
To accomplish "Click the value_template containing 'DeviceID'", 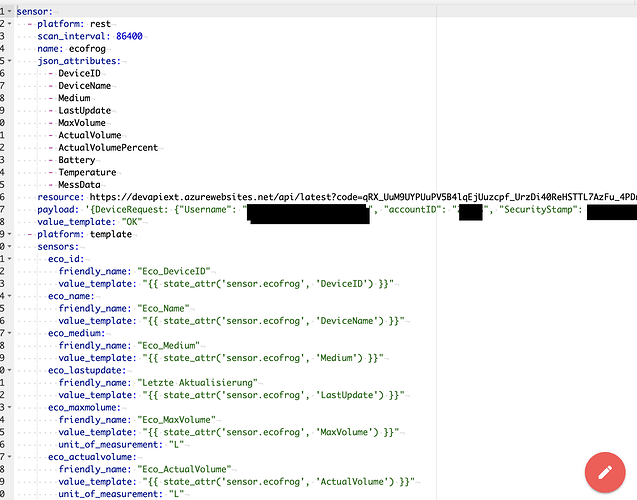I will [x=226, y=284].
